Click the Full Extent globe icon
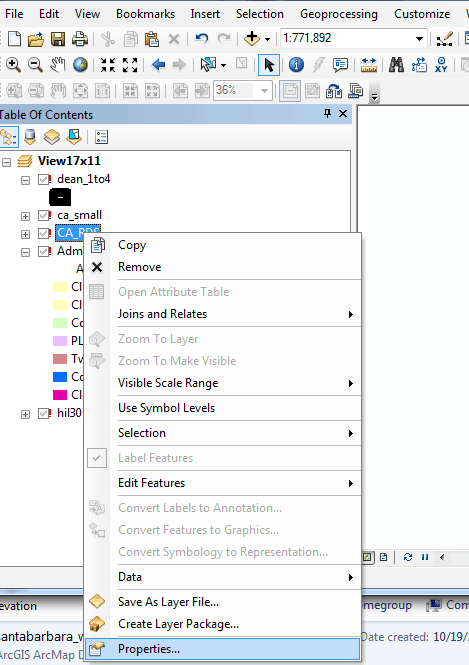The width and height of the screenshot is (469, 665). coord(80,65)
